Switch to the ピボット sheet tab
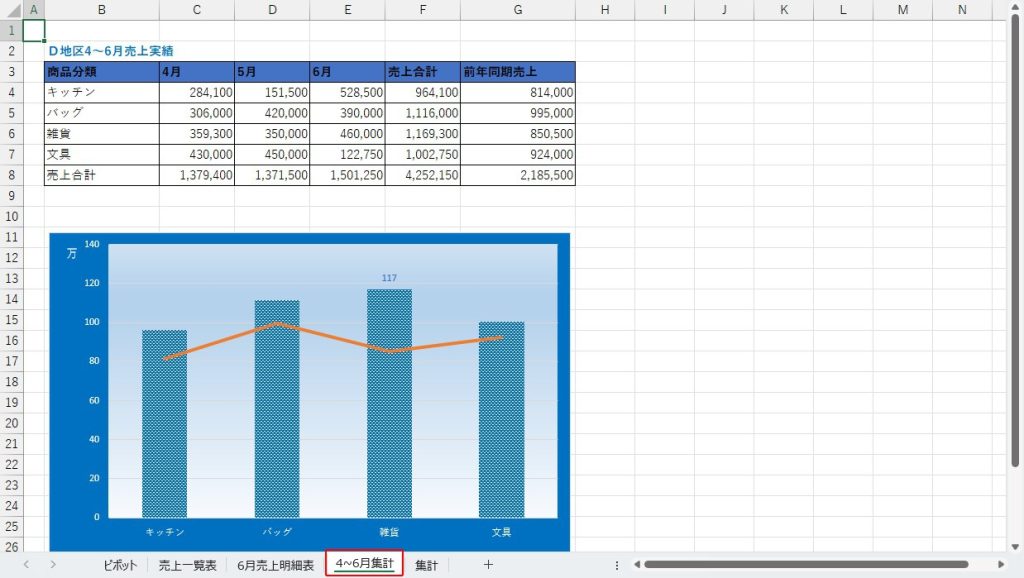 (x=120, y=565)
